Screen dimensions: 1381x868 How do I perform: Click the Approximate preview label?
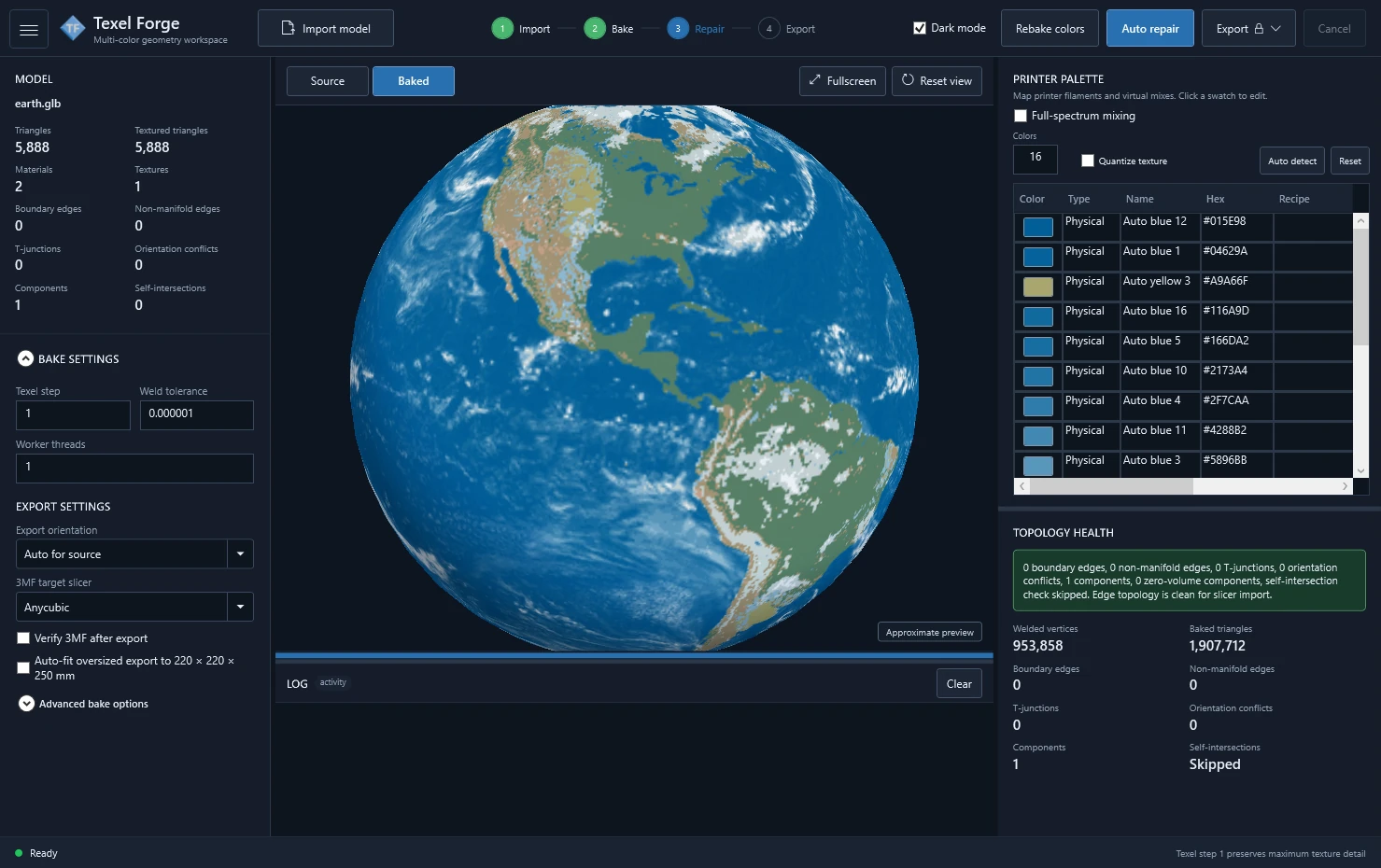pyautogui.click(x=929, y=632)
